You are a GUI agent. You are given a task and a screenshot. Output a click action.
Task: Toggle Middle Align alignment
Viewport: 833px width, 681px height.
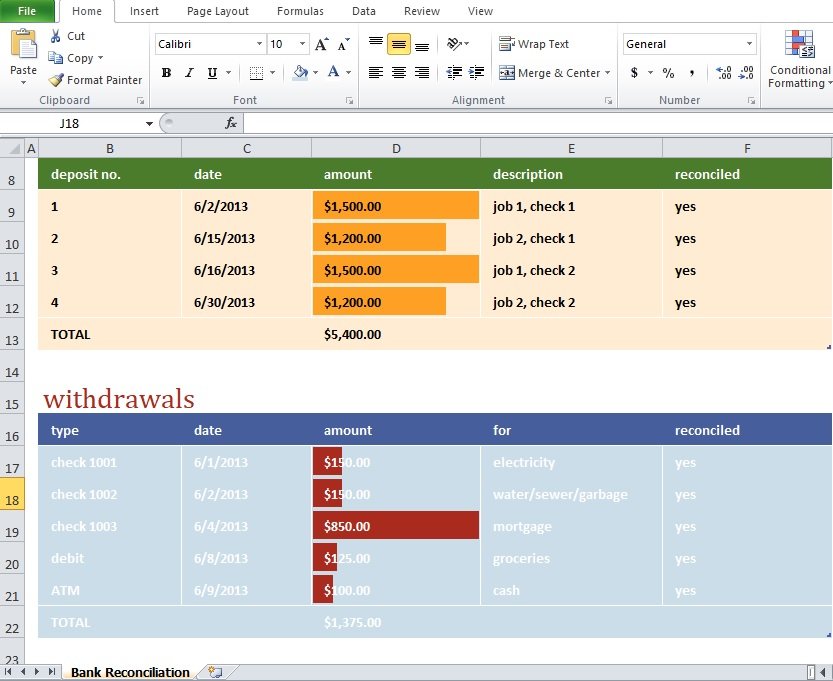click(399, 44)
